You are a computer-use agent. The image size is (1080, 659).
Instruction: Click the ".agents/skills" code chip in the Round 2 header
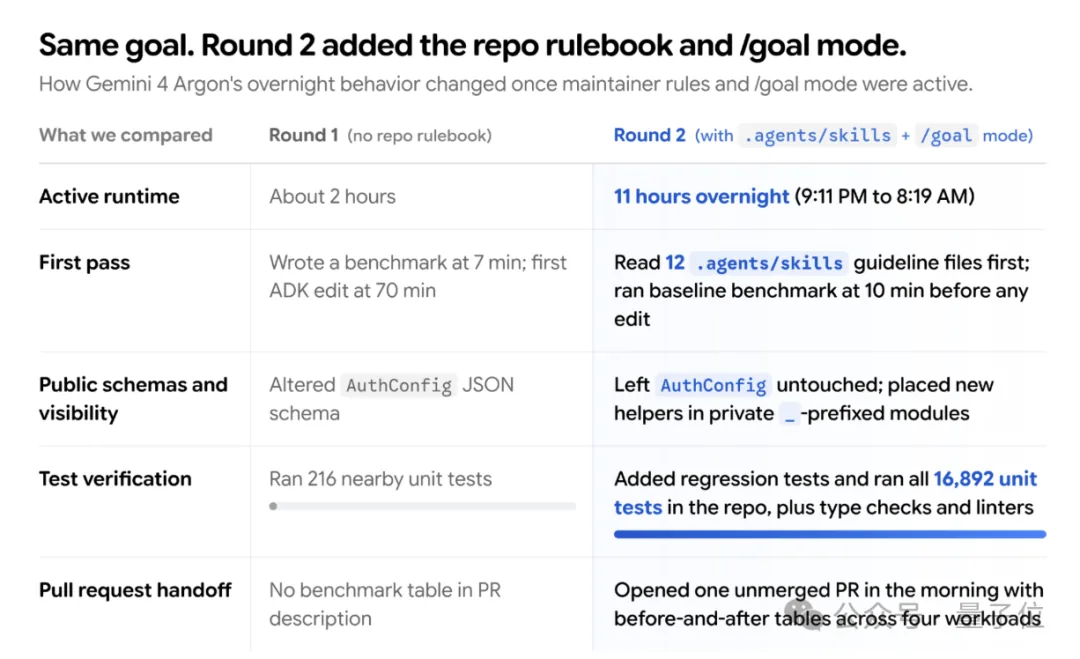818,136
